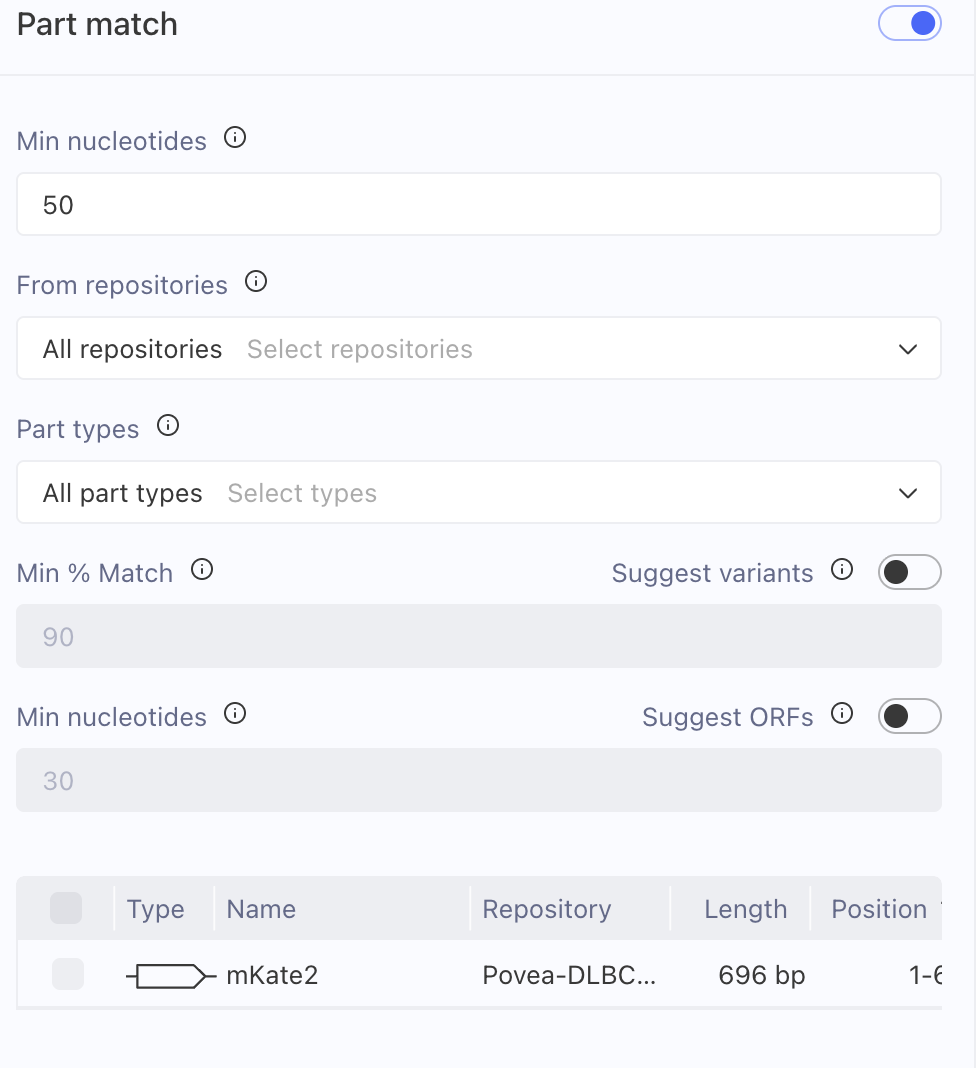
Task: Click info icon next to Part types
Action: pos(168,426)
